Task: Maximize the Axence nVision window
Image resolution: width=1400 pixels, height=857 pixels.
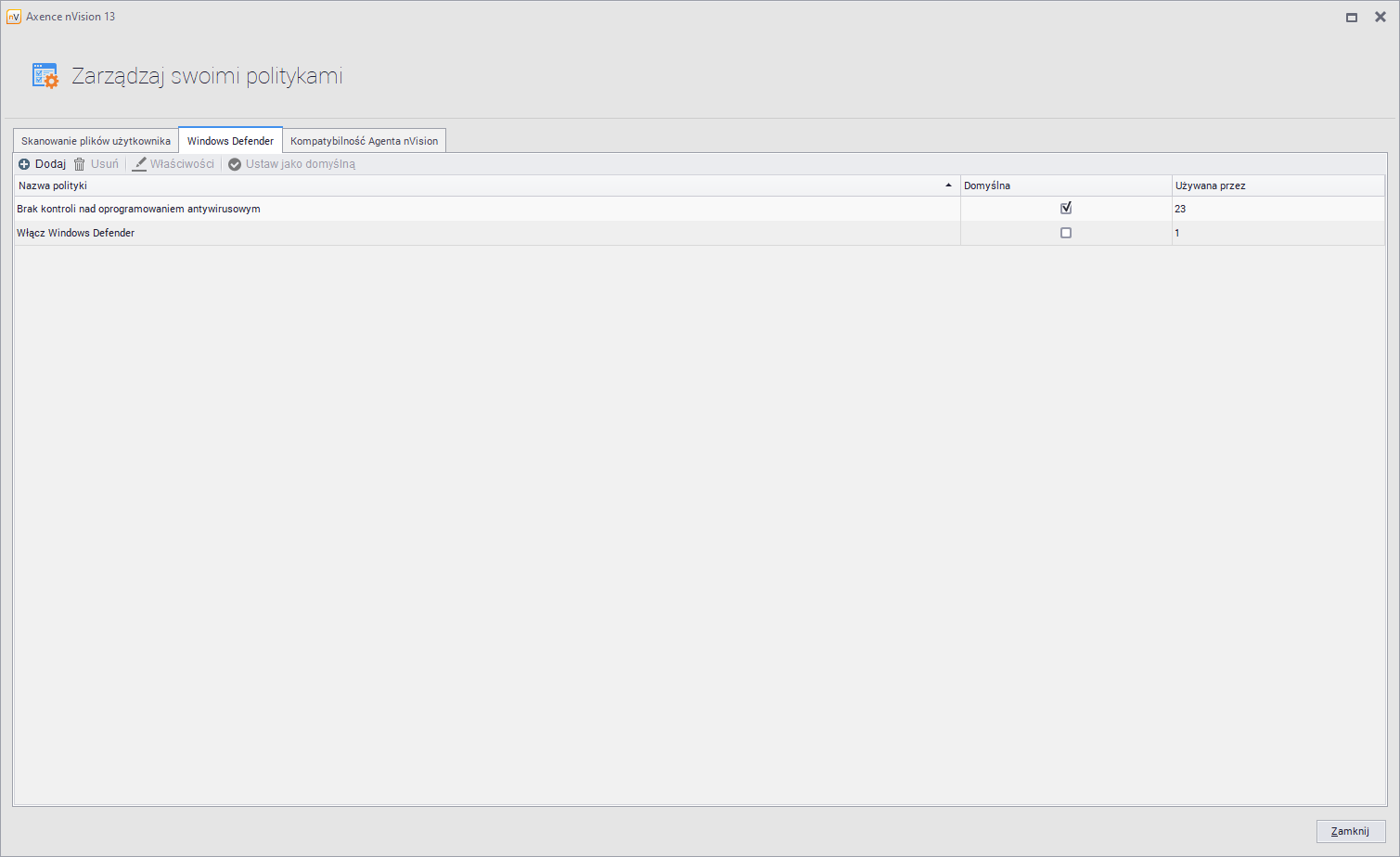Action: 1352,17
